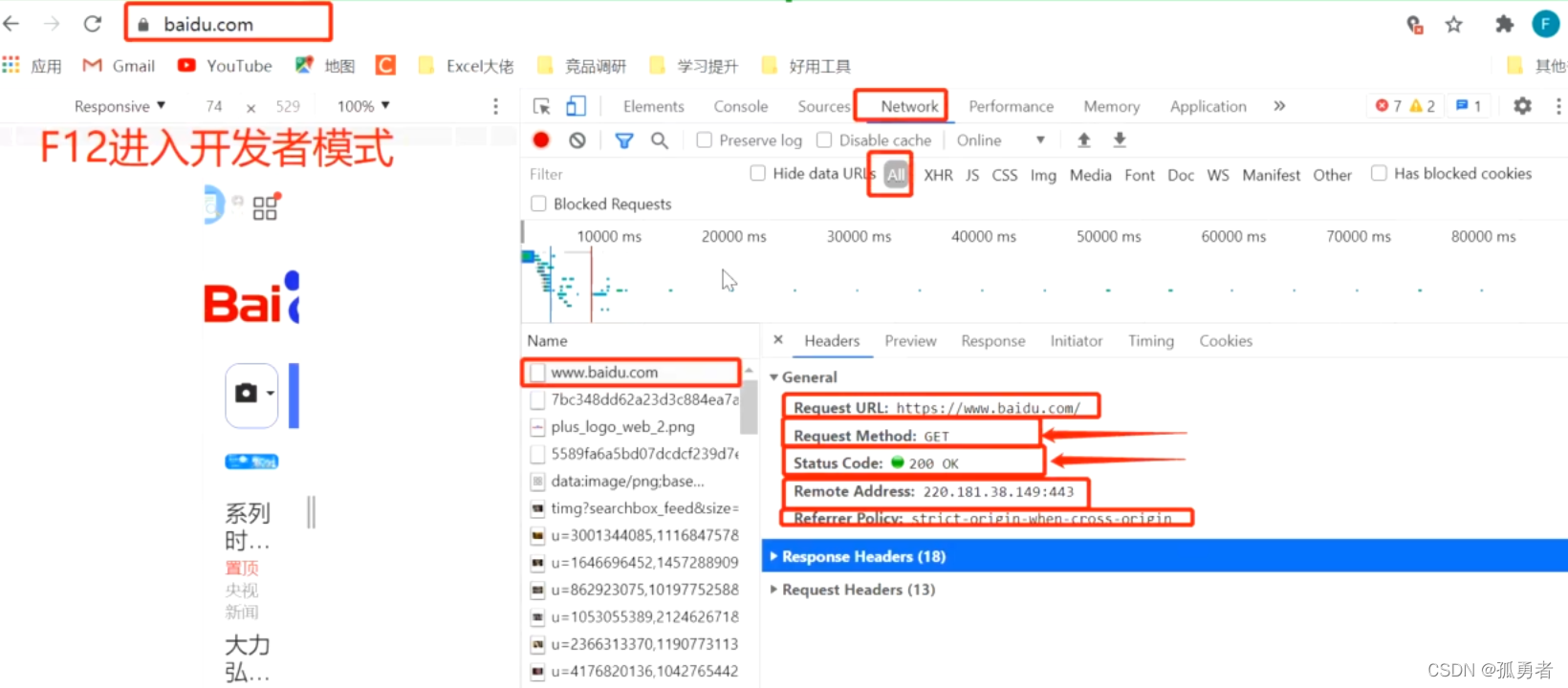
Task: Toggle the network filter funnel icon
Action: pos(624,140)
